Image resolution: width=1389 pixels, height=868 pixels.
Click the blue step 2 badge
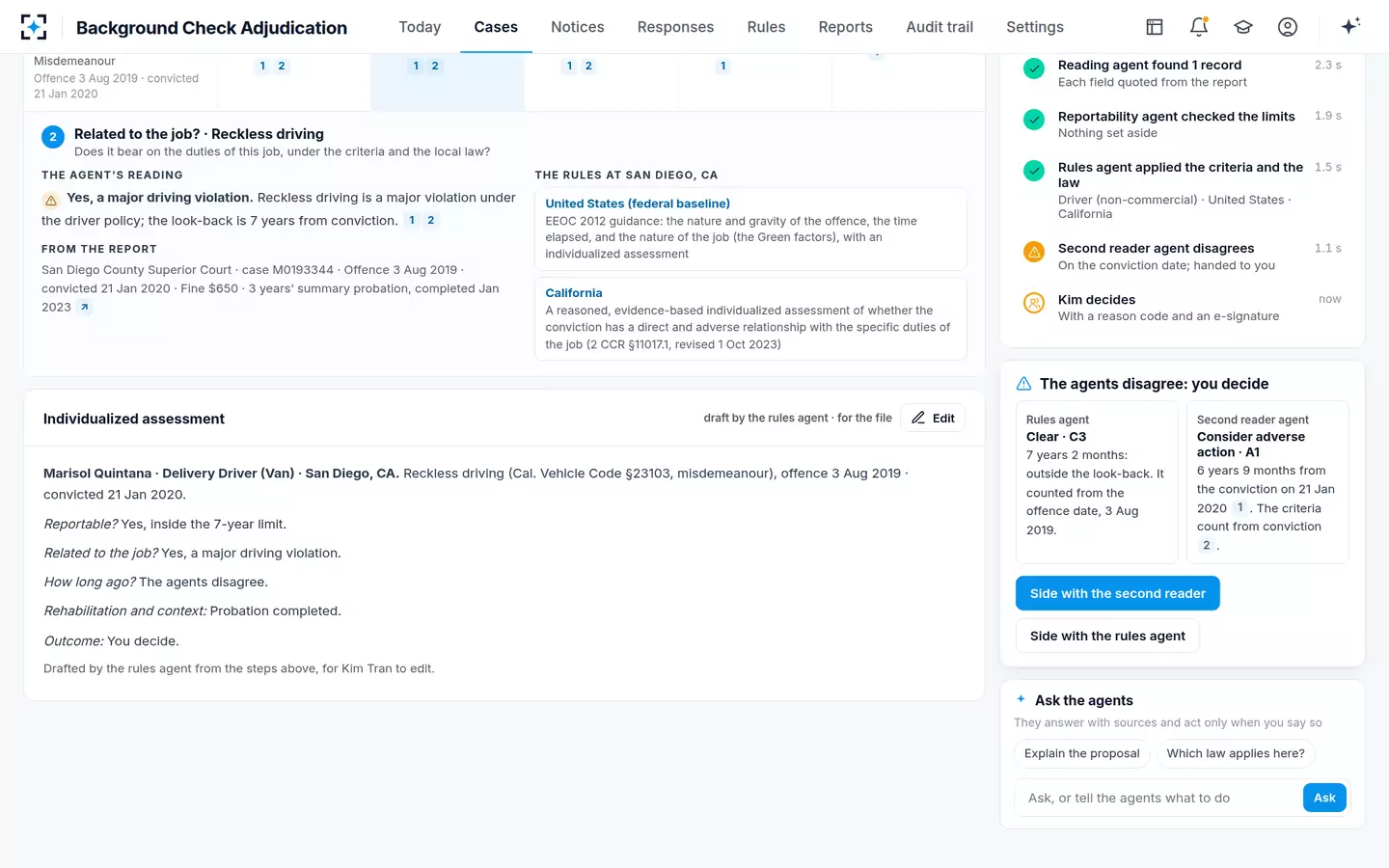click(53, 137)
